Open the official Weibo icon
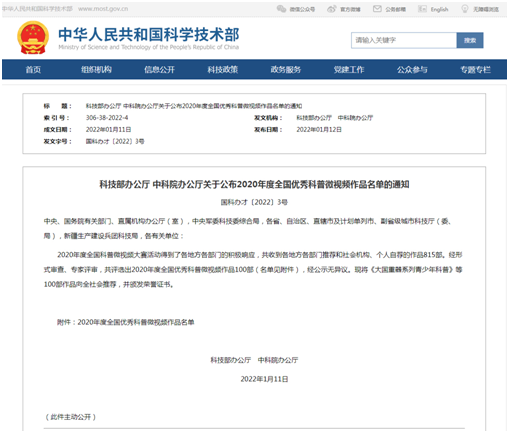Image resolution: width=509 pixels, height=433 pixels. point(332,9)
